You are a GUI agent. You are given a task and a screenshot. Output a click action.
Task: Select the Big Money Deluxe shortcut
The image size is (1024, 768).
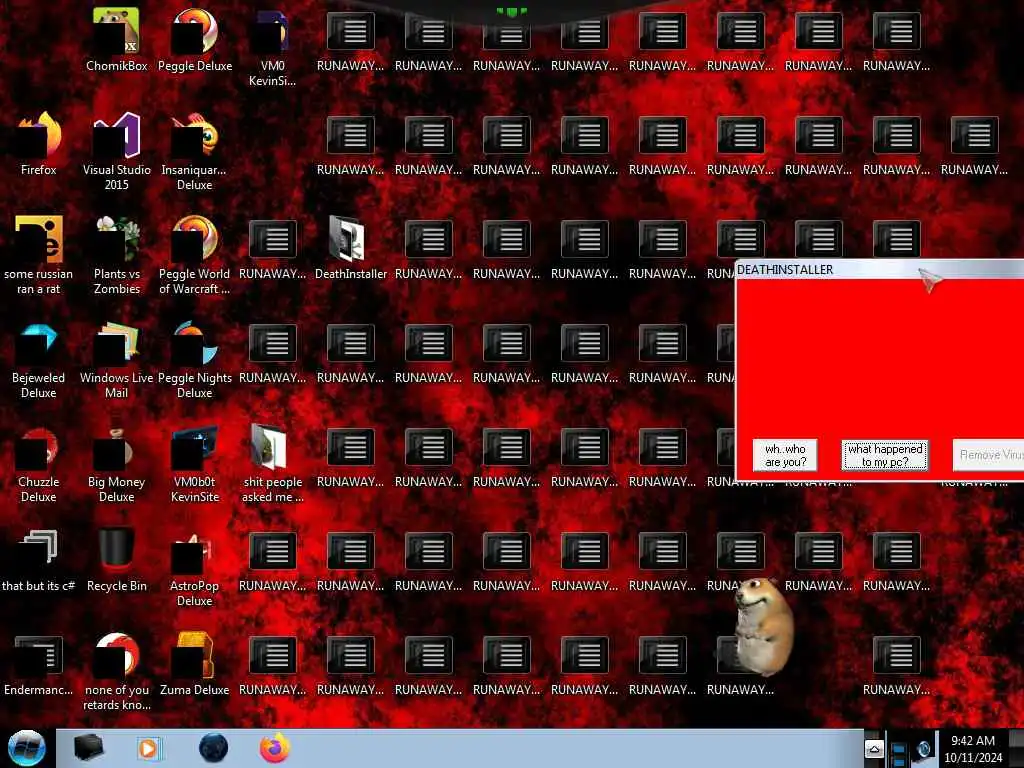(116, 464)
